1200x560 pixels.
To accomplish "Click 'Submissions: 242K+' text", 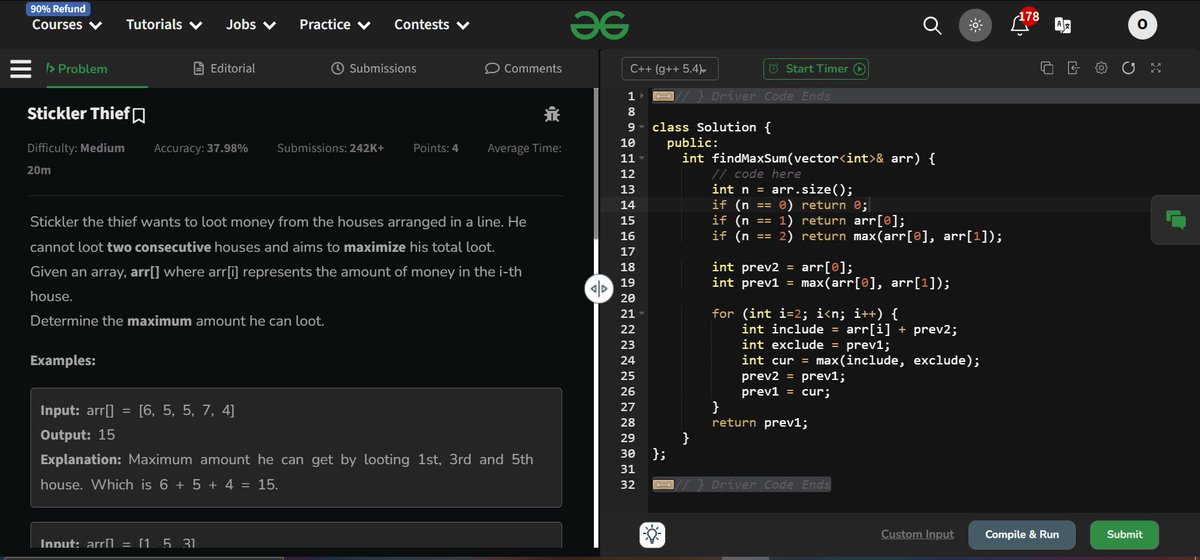I will (330, 148).
